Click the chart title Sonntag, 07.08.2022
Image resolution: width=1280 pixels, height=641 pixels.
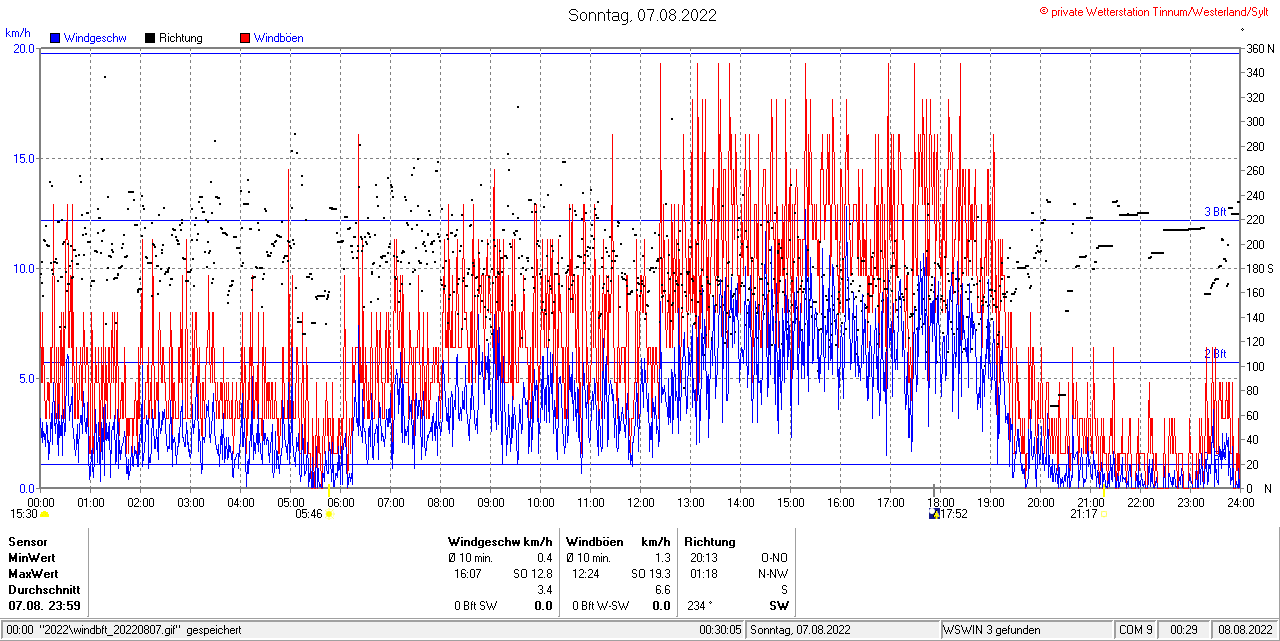pyautogui.click(x=642, y=15)
